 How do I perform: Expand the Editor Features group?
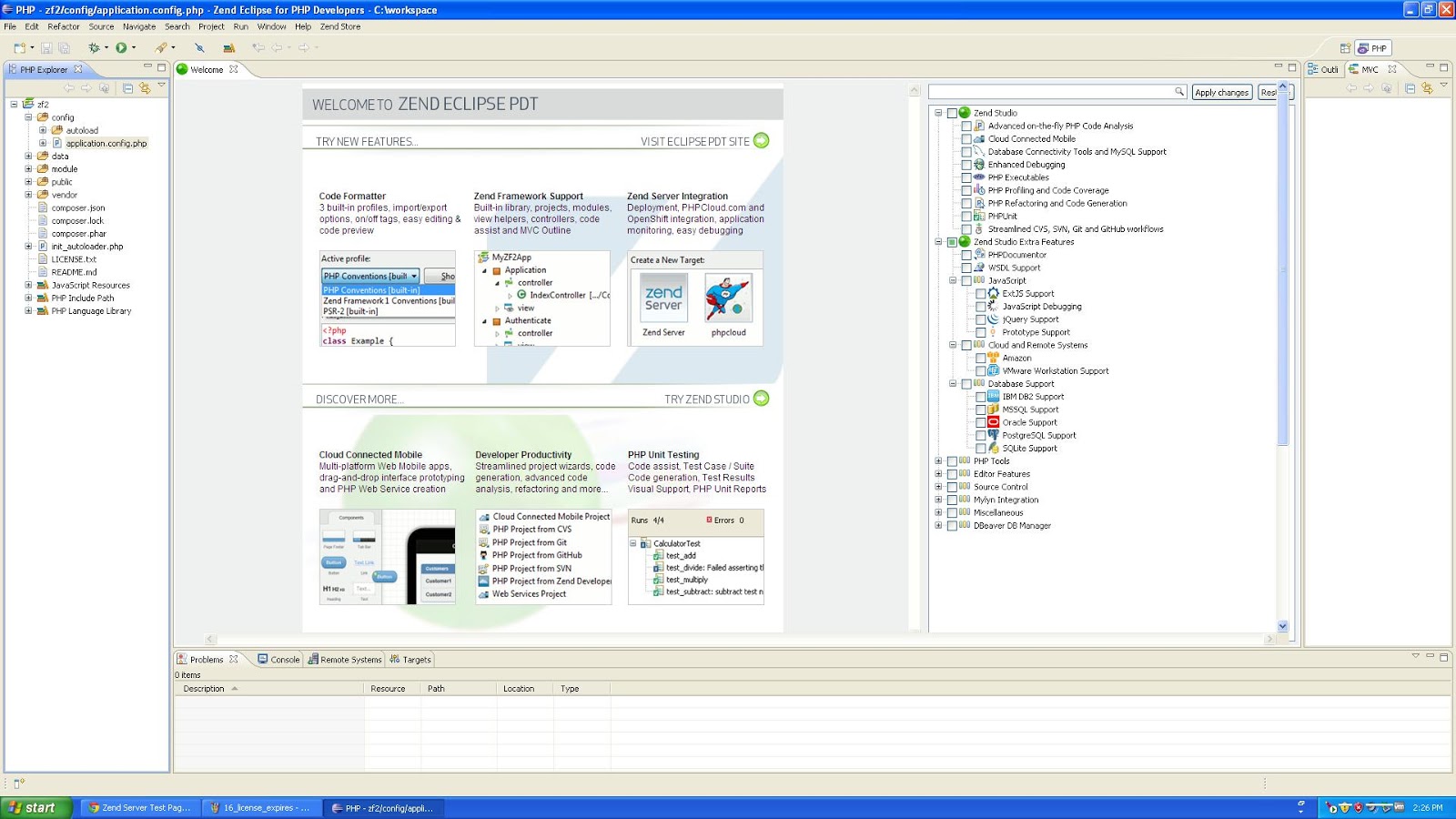(x=938, y=474)
